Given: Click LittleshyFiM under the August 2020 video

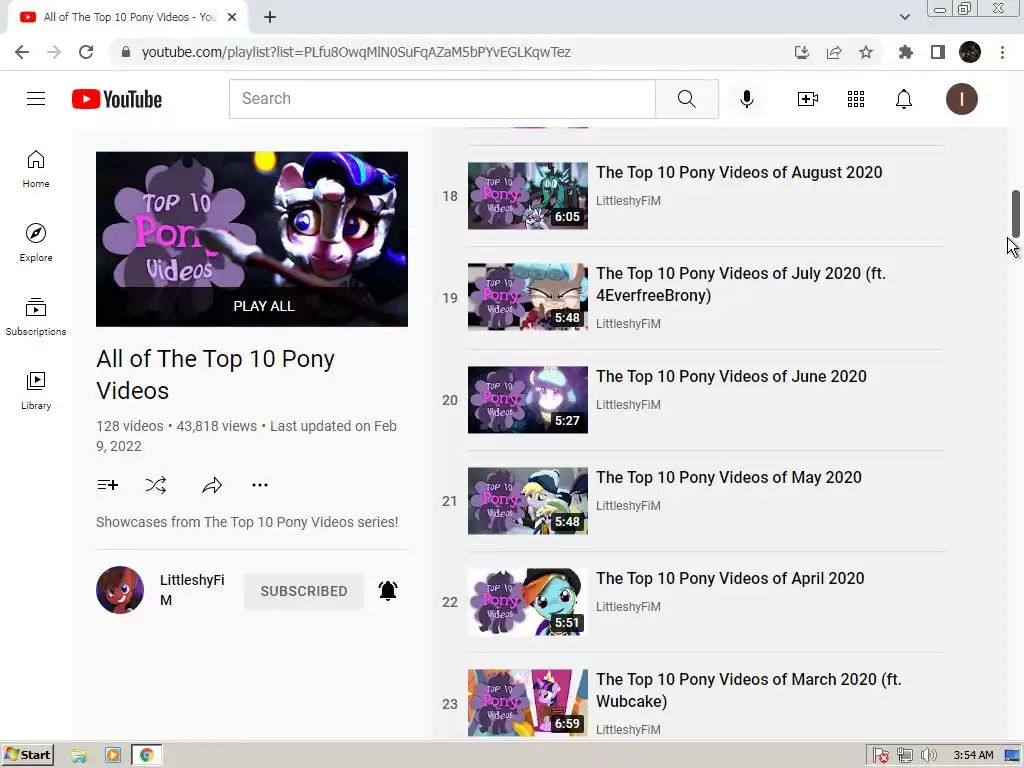Looking at the screenshot, I should click(628, 201).
